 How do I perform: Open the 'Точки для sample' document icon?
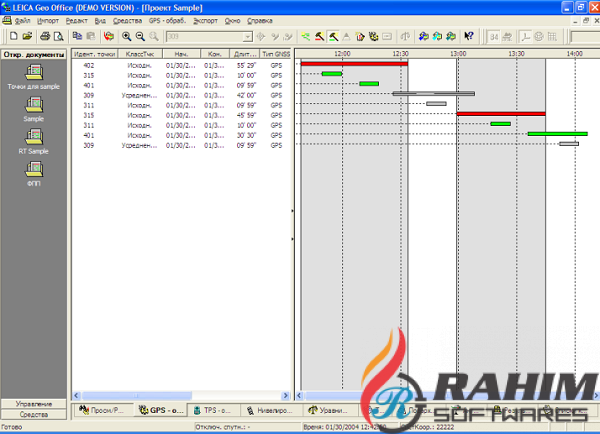point(34,72)
